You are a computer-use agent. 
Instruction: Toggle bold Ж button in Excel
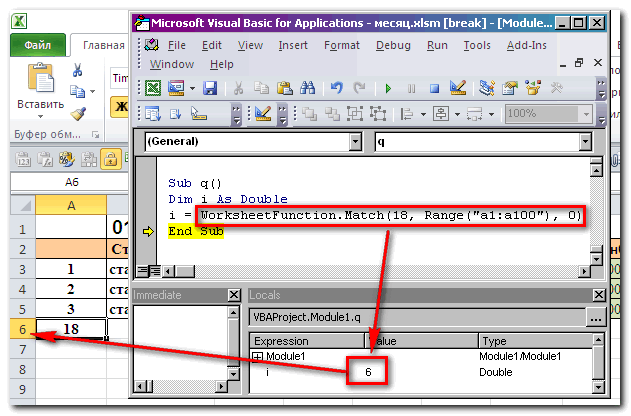click(120, 107)
